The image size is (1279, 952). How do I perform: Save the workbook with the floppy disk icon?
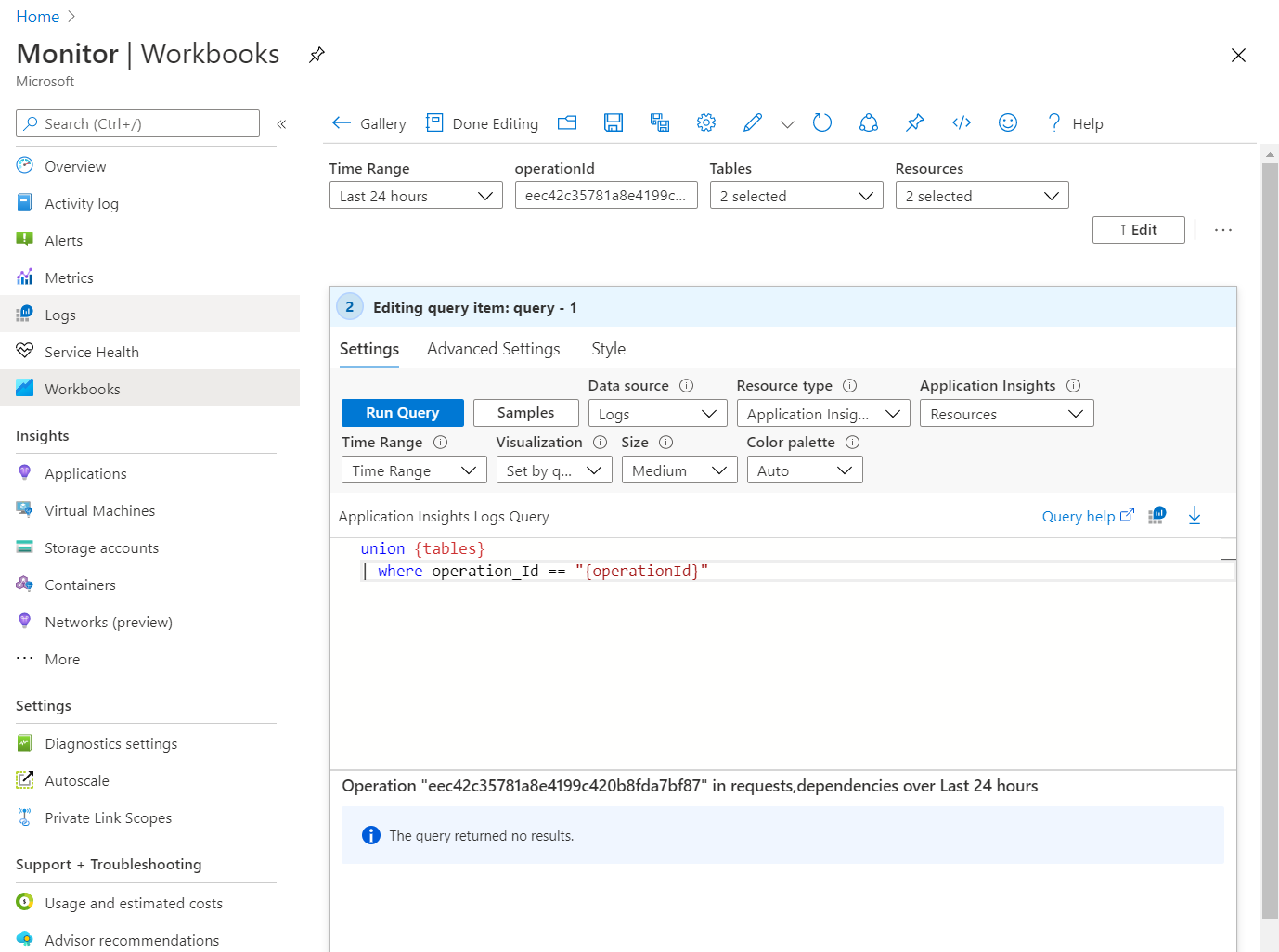point(614,122)
